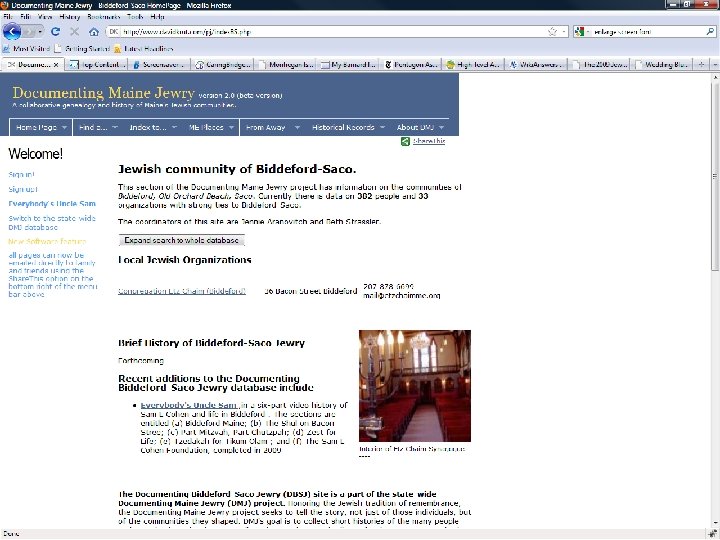
Task: Open Congregation Etz Chaim (Biddeford) link
Action: (182, 291)
